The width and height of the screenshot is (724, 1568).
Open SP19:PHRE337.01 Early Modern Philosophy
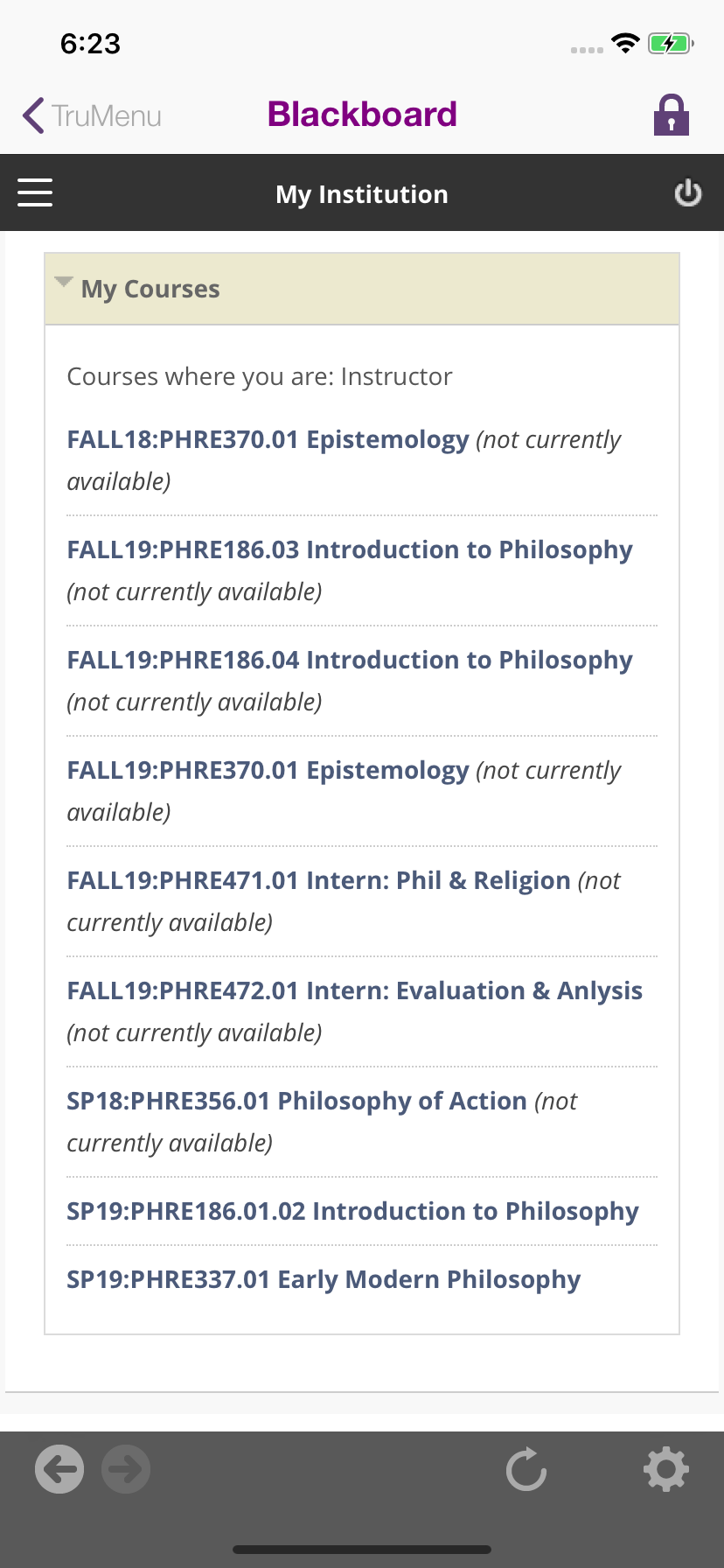tap(324, 1279)
